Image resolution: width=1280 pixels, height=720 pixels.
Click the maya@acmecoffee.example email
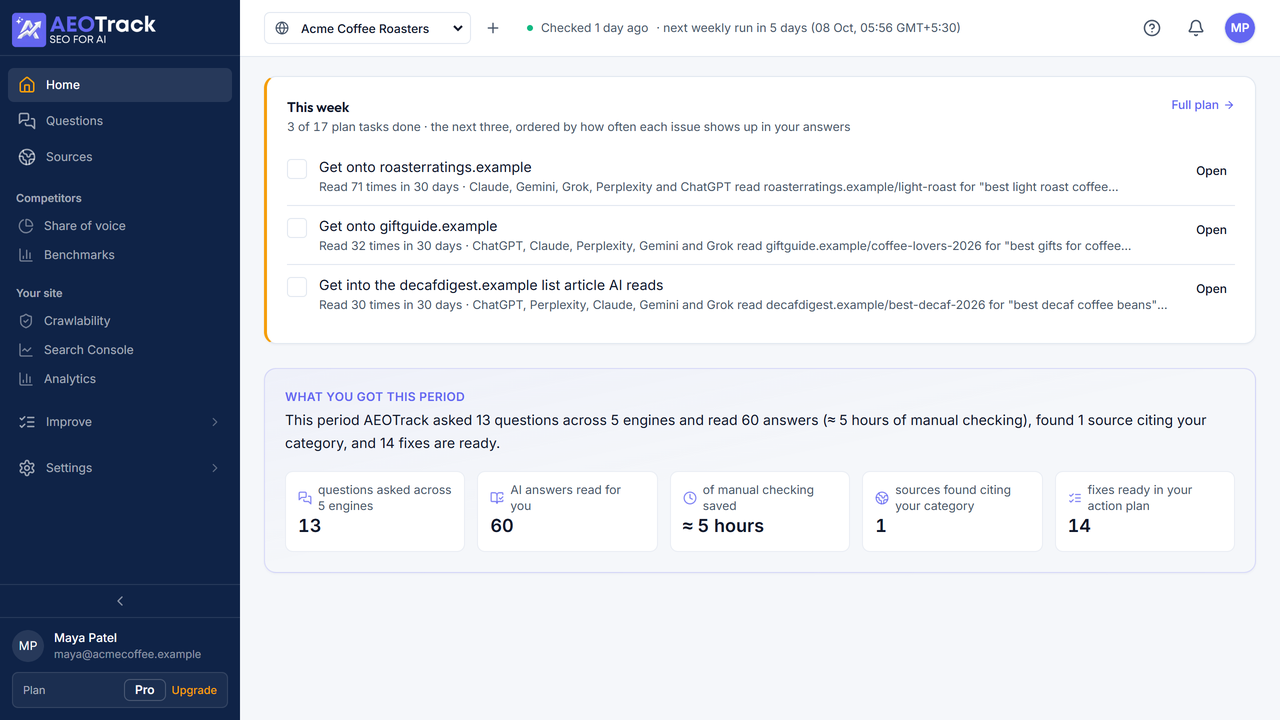click(x=128, y=654)
